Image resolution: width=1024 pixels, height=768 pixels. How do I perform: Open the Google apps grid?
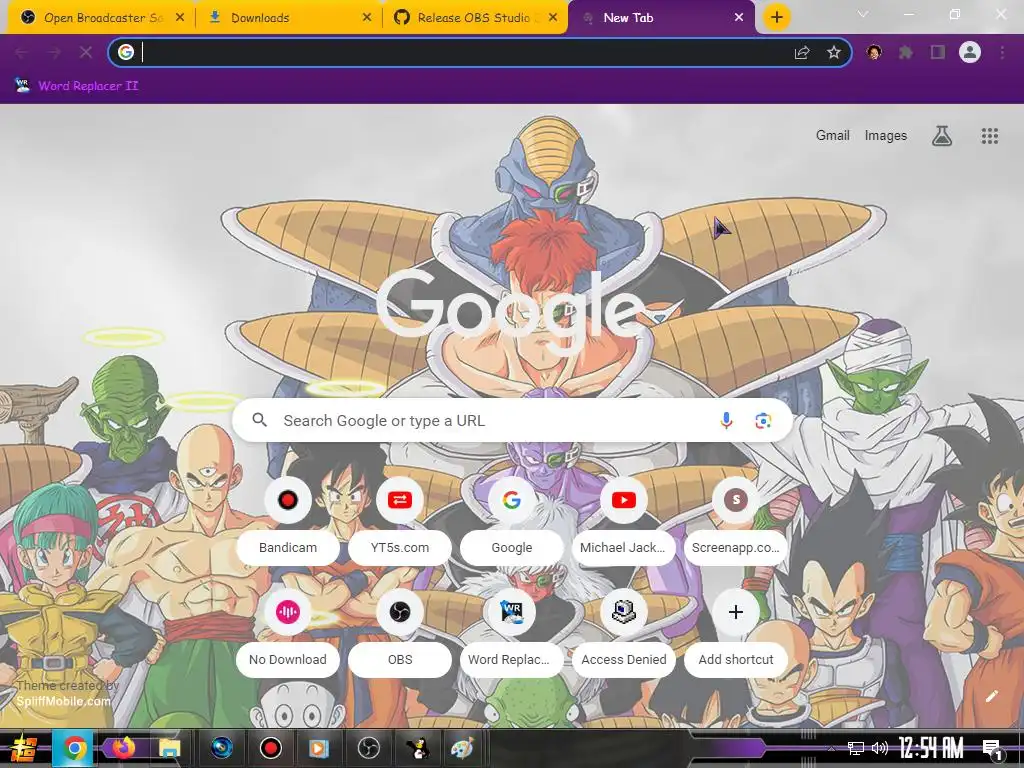(989, 136)
